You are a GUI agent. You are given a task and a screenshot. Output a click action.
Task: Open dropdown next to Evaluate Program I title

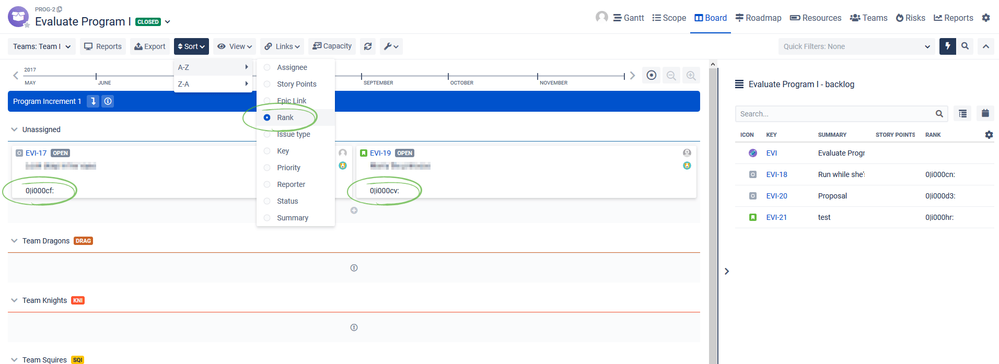click(x=168, y=22)
